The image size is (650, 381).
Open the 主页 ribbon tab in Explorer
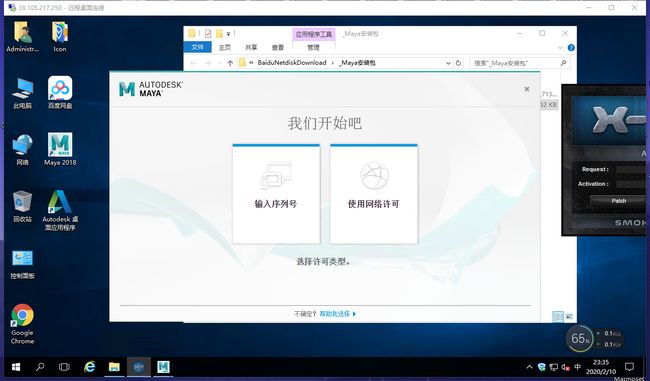pos(224,47)
